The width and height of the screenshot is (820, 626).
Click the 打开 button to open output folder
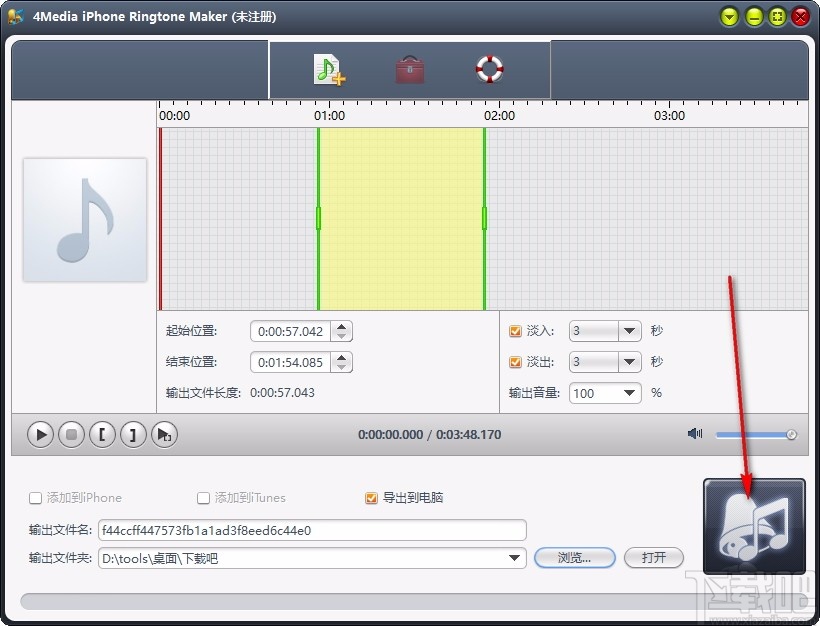point(654,558)
